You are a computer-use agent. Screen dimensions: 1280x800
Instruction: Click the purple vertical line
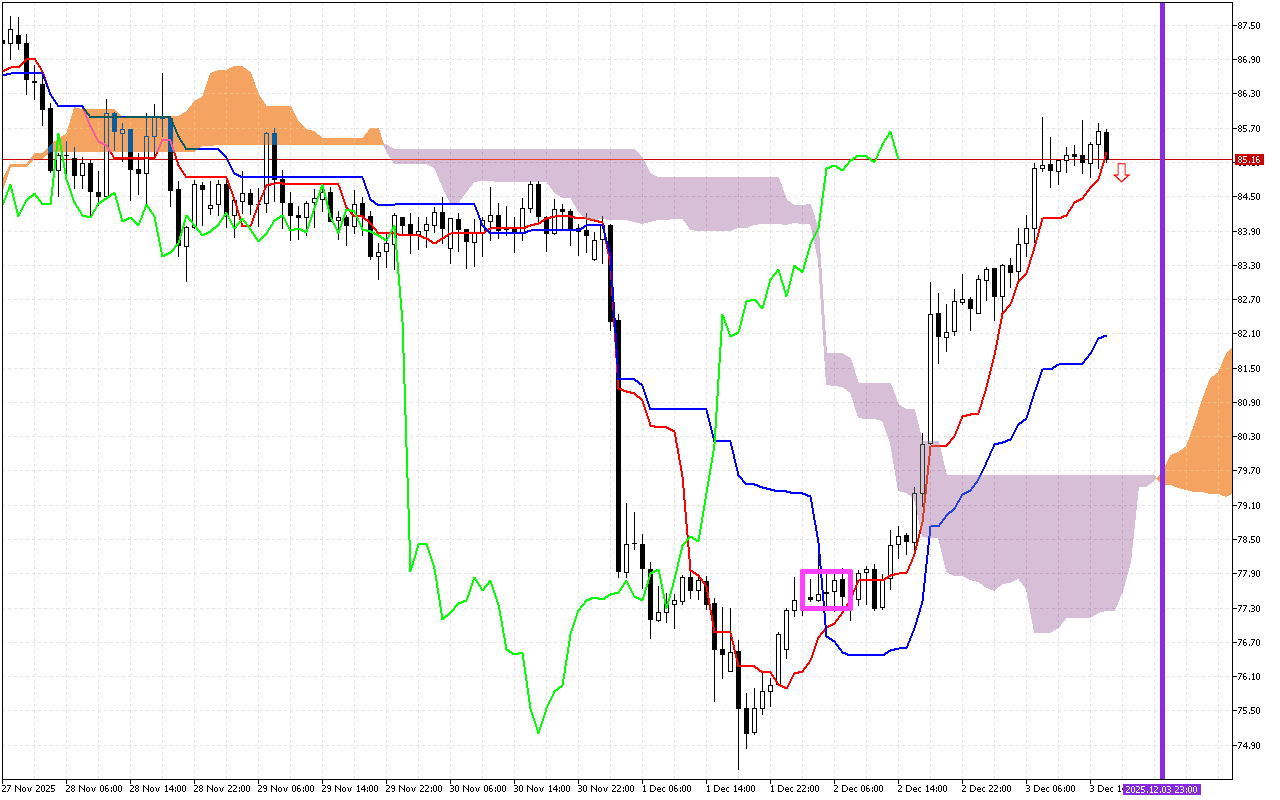1162,400
